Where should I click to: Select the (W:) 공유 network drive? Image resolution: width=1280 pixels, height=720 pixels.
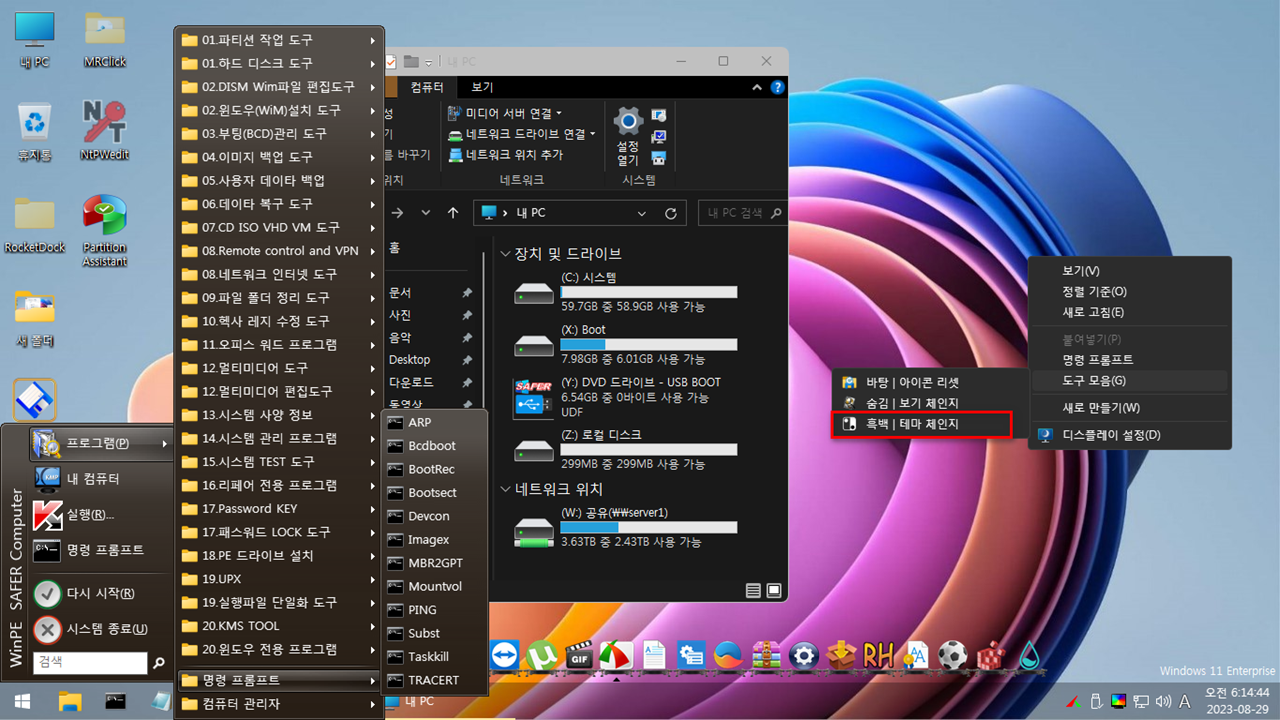625,527
